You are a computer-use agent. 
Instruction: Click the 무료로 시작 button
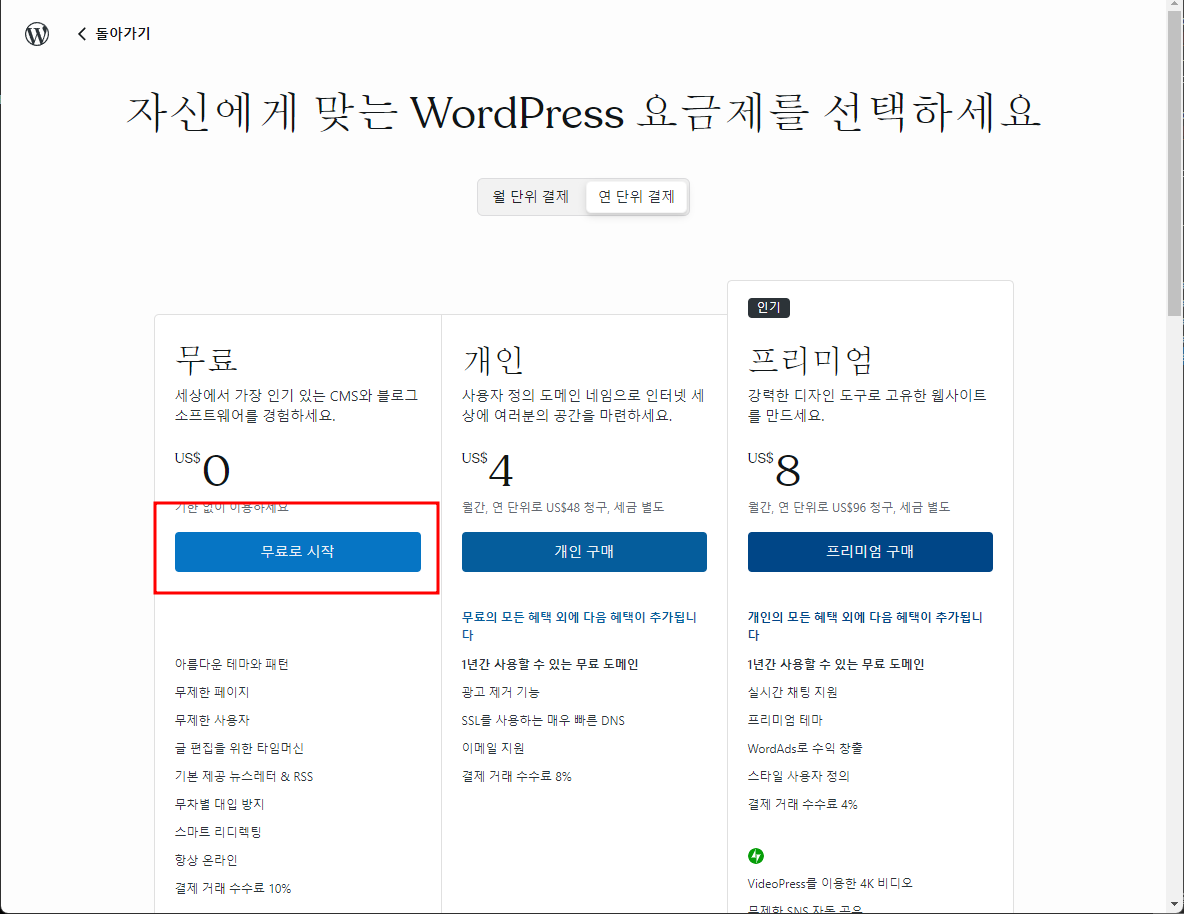[298, 551]
